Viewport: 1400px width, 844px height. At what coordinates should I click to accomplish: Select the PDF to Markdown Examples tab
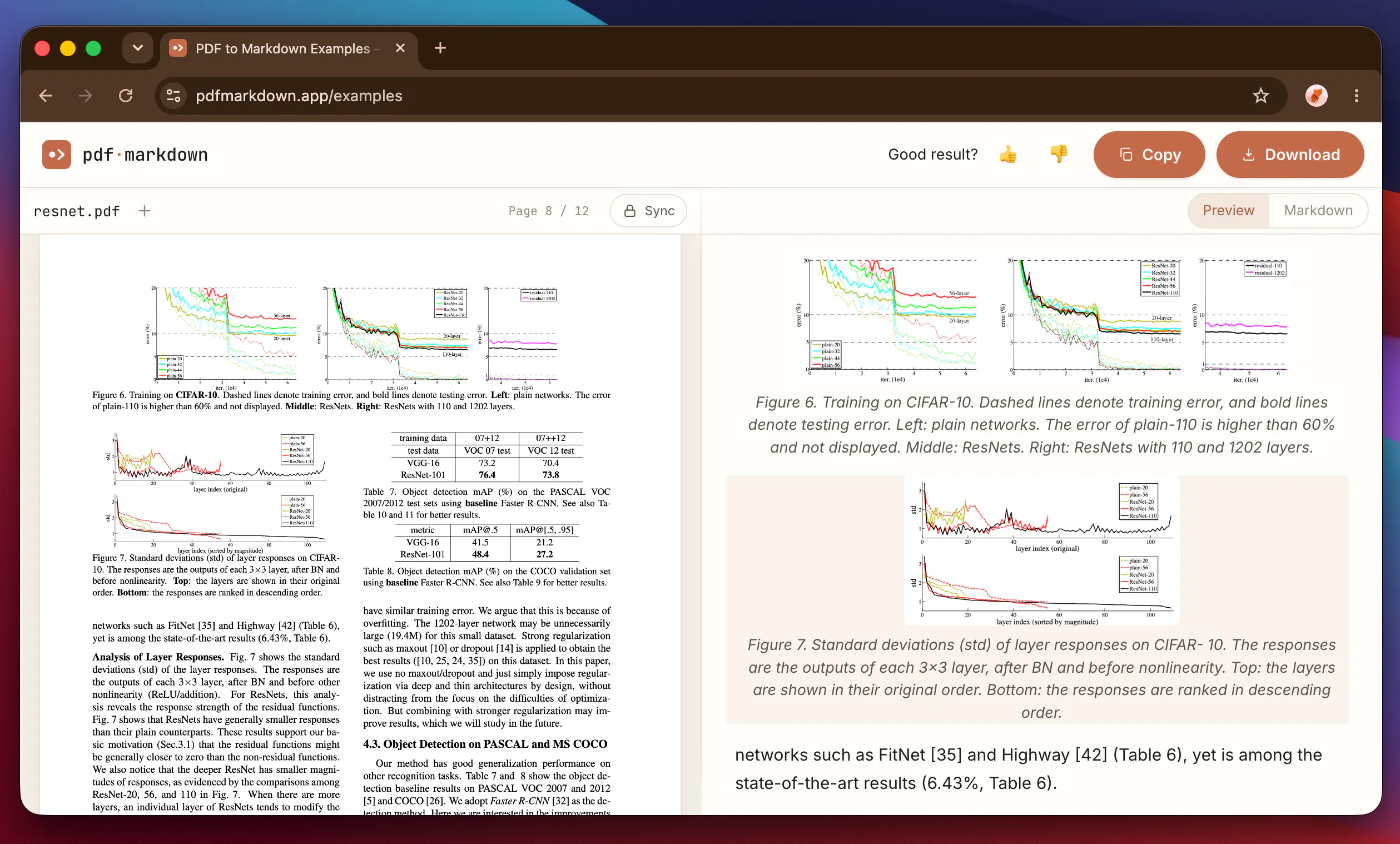click(x=289, y=49)
